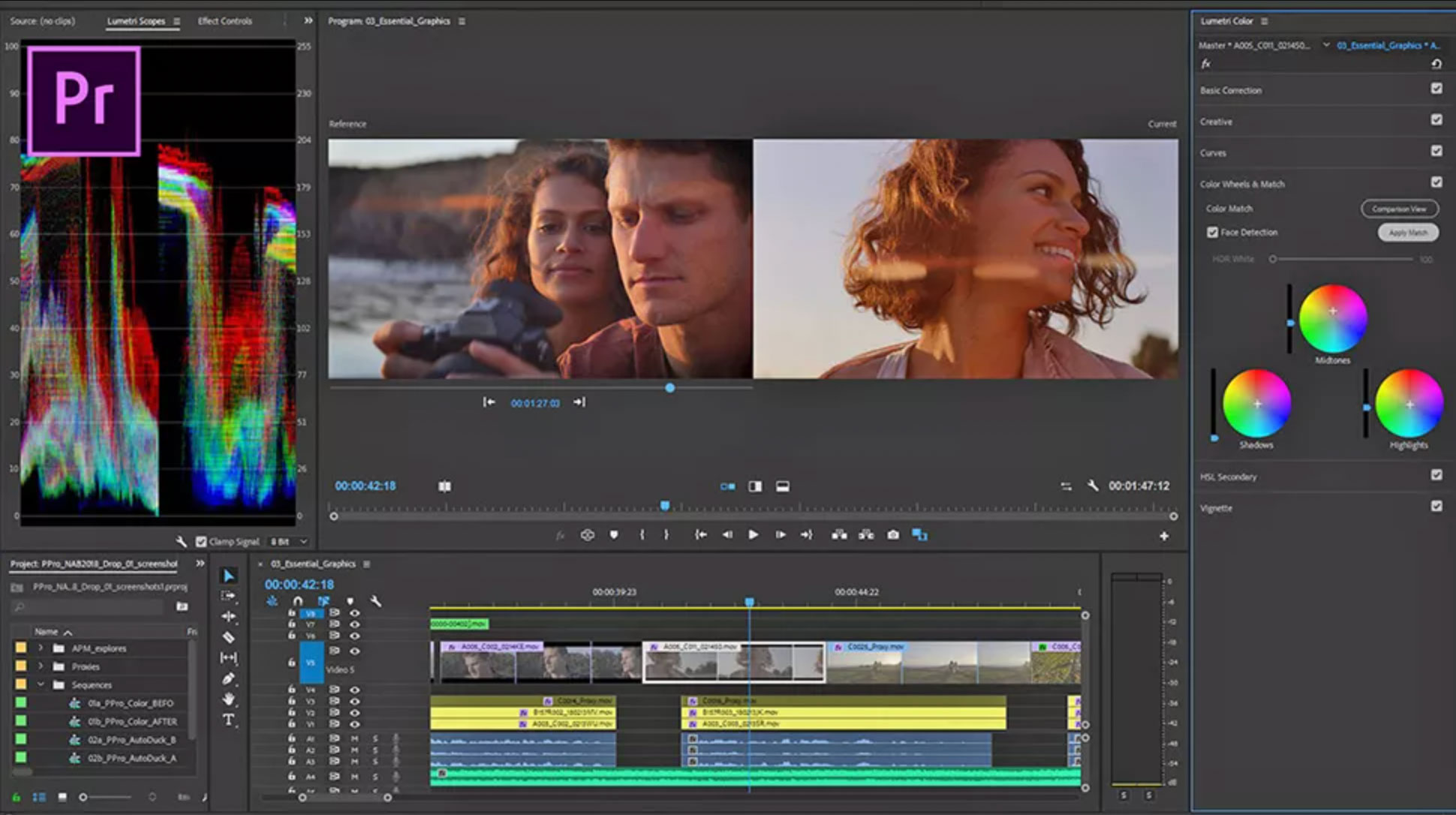Open Lumetri Color panel menu
Image resolution: width=1456 pixels, height=815 pixels.
[x=1265, y=21]
